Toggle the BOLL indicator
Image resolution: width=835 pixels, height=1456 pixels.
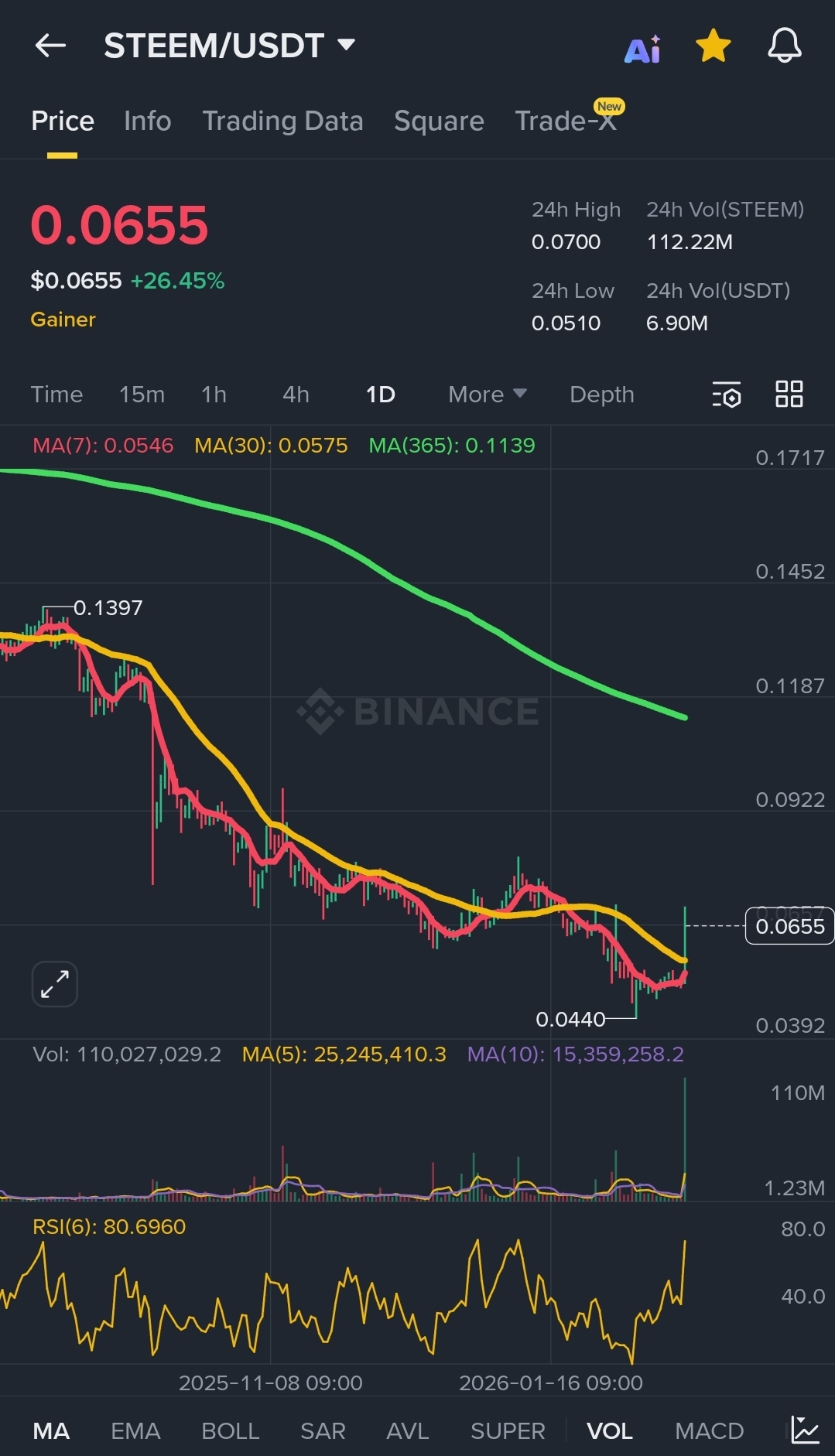[230, 1431]
